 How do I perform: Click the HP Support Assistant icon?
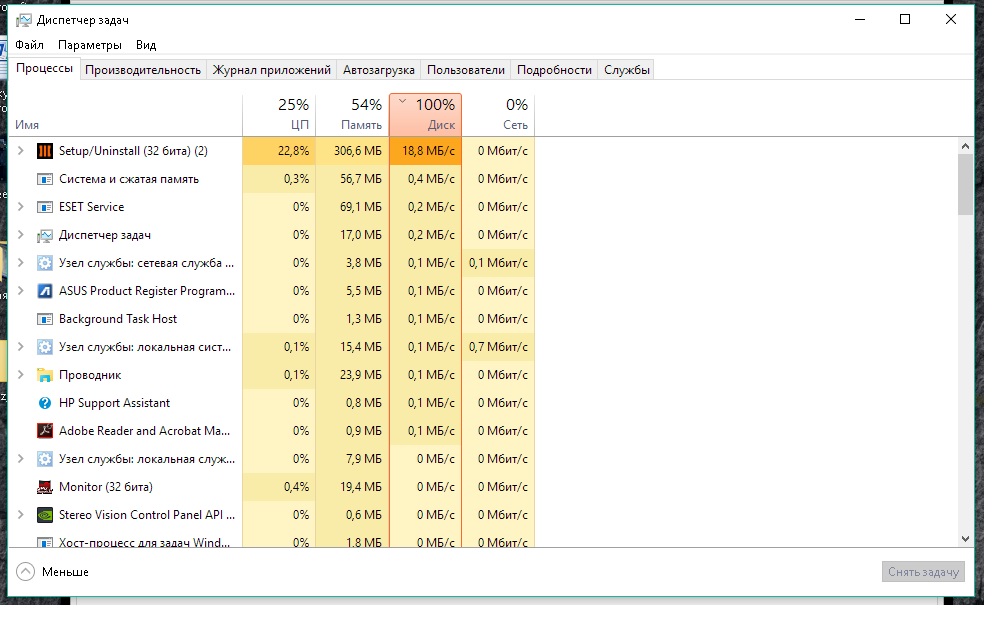(x=44, y=403)
